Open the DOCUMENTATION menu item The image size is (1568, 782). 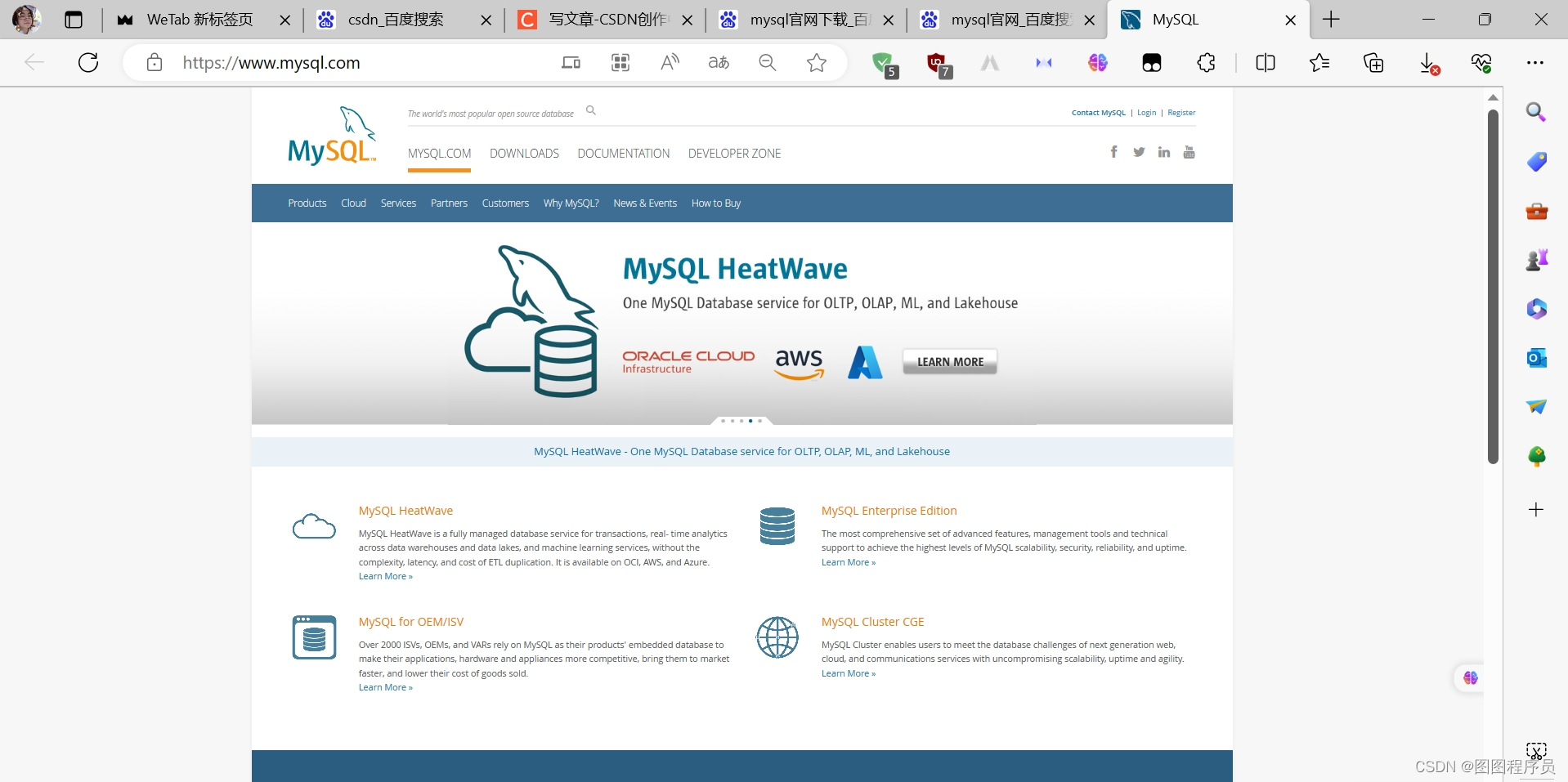tap(623, 154)
